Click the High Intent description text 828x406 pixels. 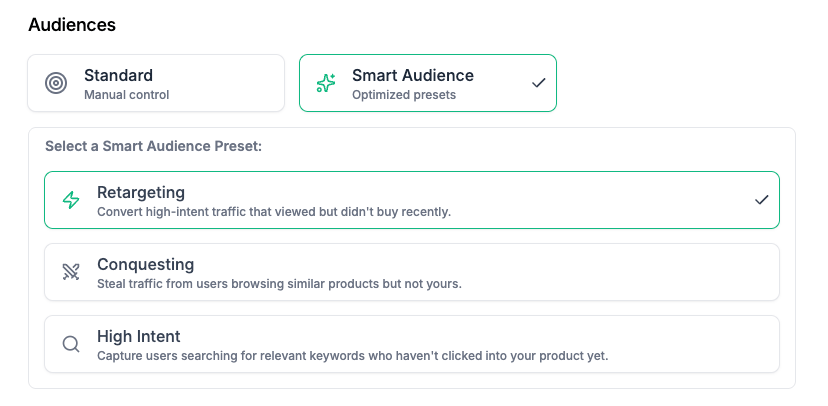(x=352, y=356)
